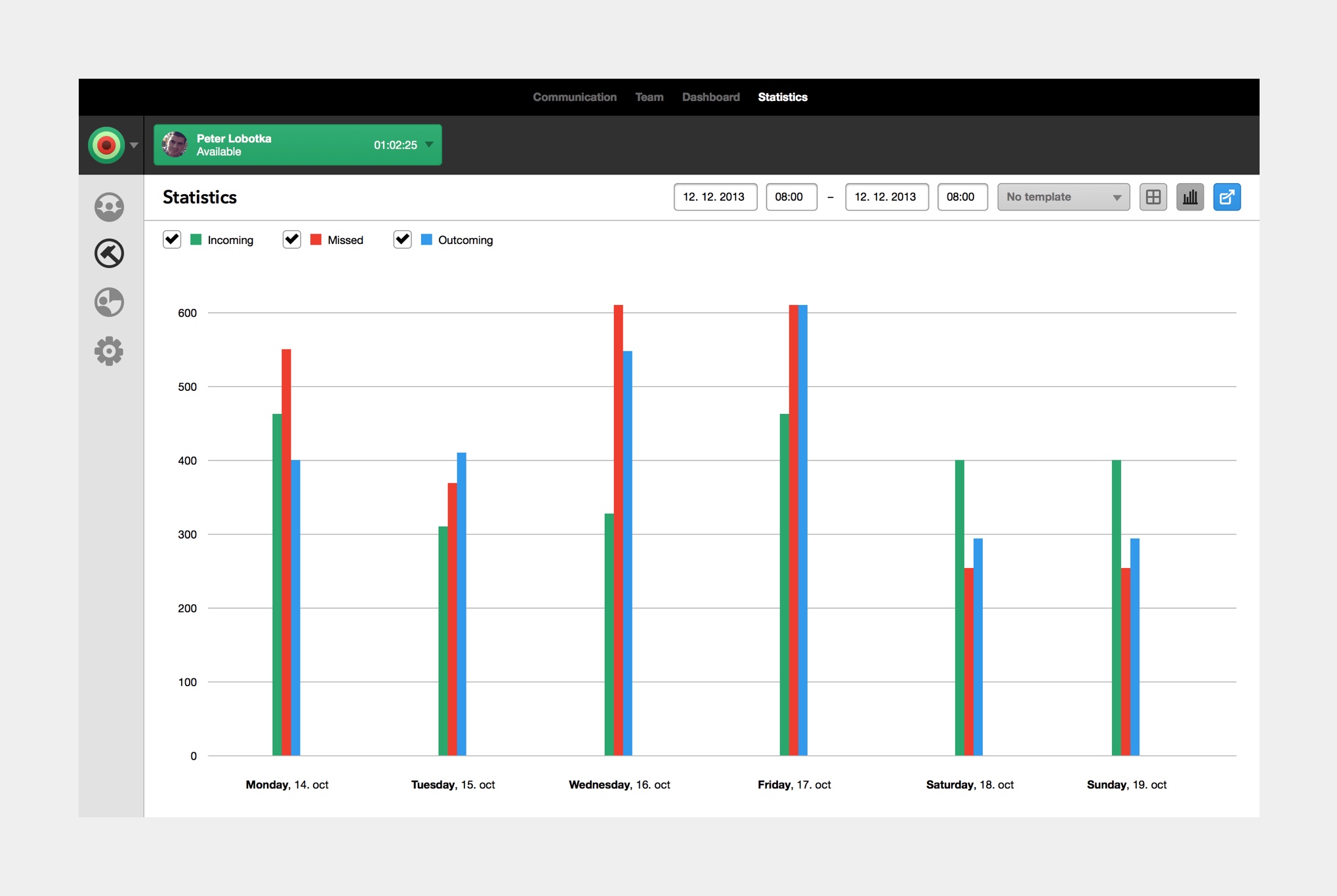Click the green Incoming legend color swatch
Image resolution: width=1337 pixels, height=896 pixels.
(195, 239)
